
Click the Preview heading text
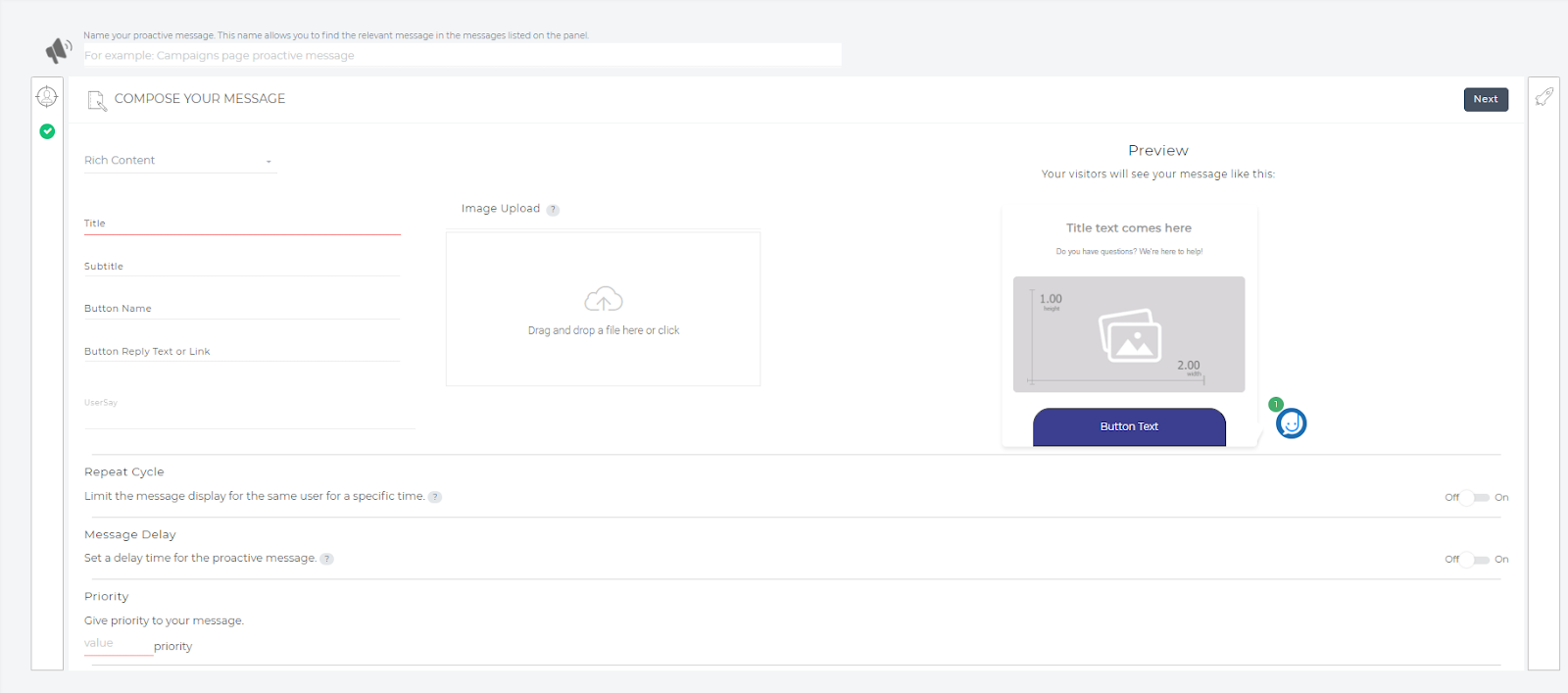coord(1158,151)
